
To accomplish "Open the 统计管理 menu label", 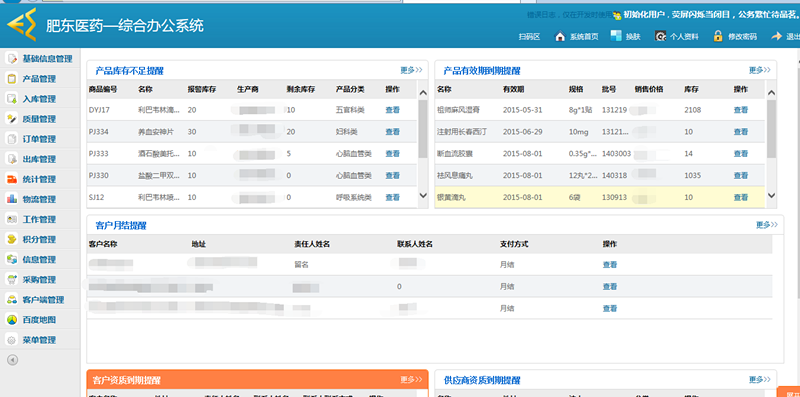I will [x=39, y=180].
